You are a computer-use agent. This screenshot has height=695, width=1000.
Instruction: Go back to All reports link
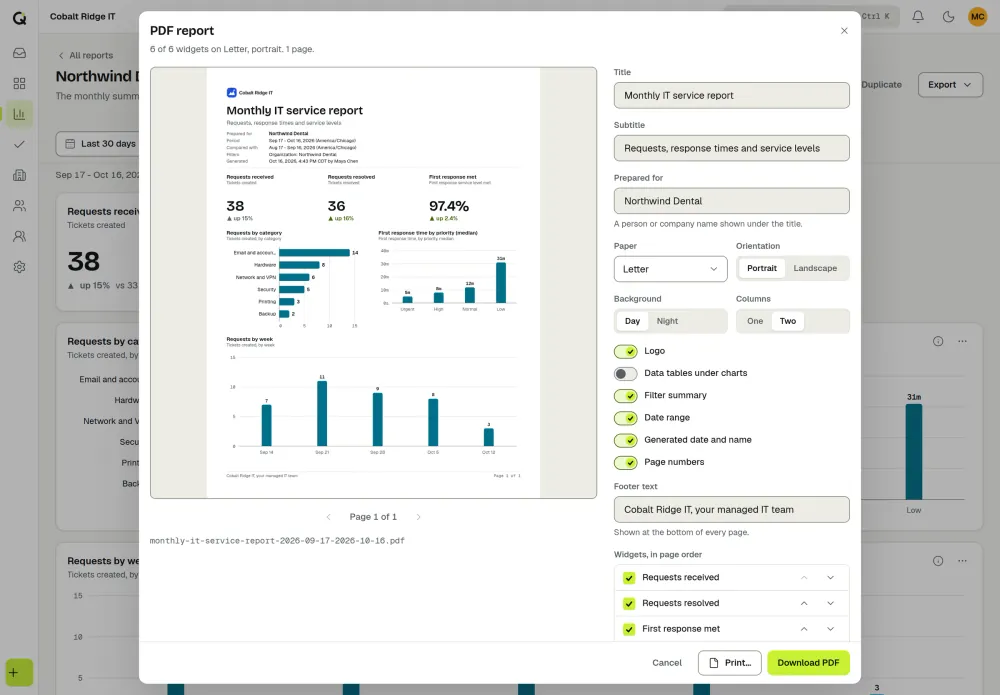85,55
